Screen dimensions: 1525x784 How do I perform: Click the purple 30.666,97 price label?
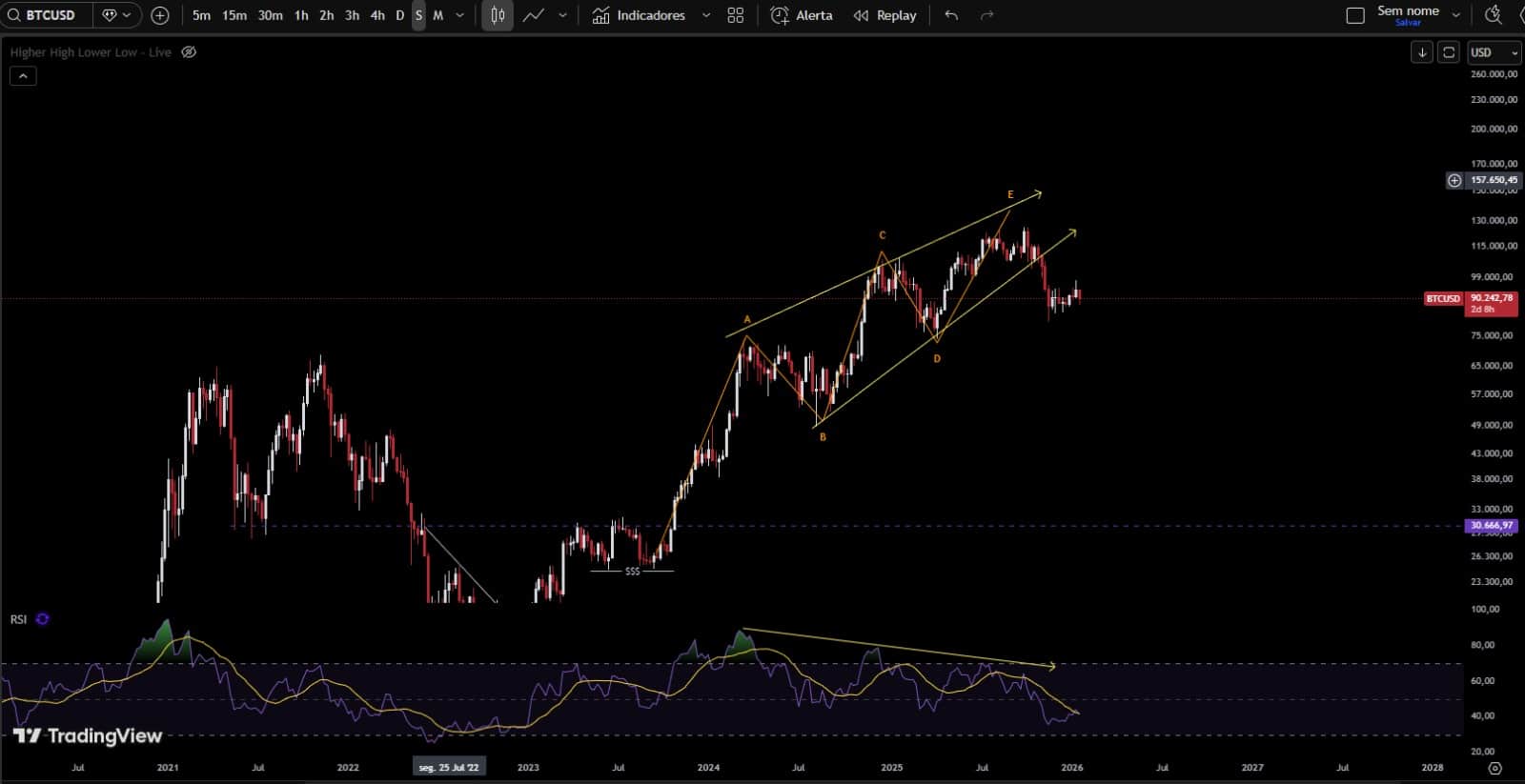[x=1491, y=525]
